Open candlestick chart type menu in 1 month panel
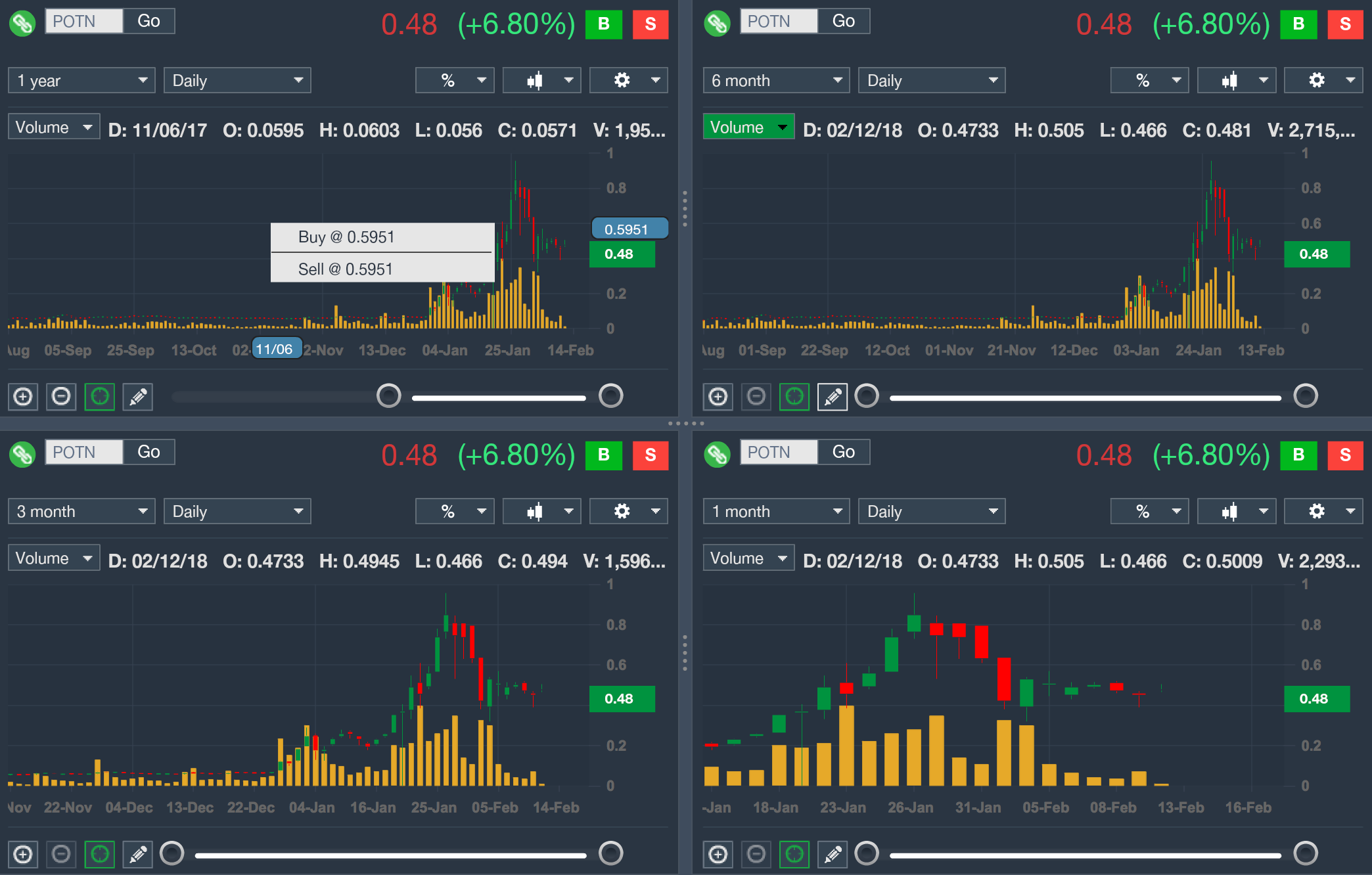 [1237, 511]
